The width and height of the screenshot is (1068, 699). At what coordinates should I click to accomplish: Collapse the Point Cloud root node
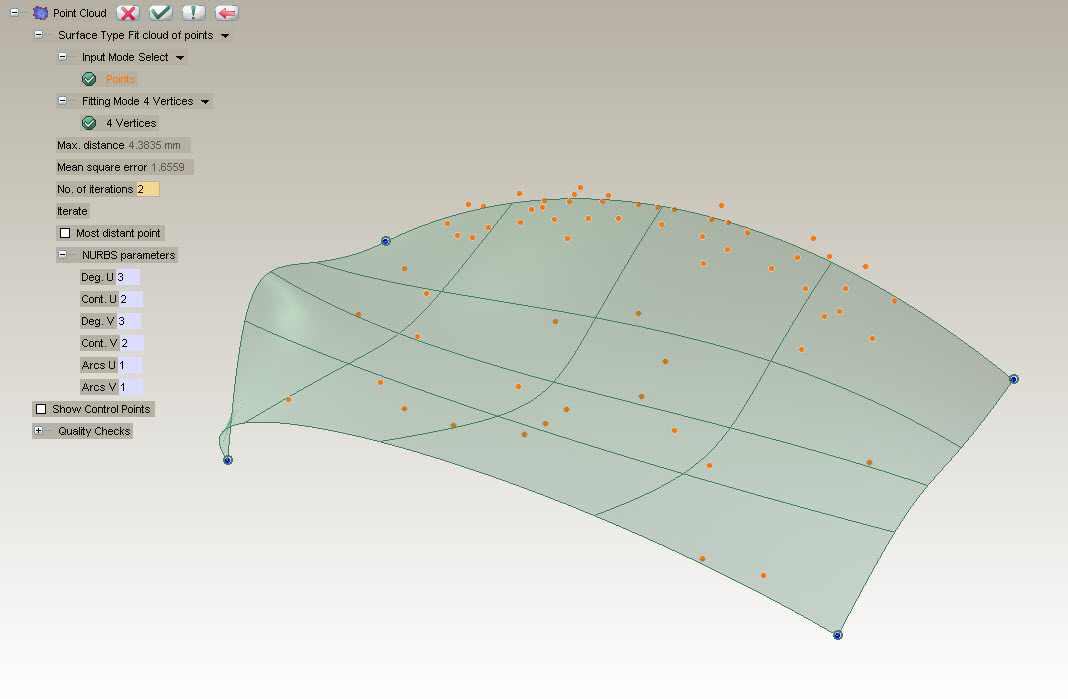tap(15, 13)
